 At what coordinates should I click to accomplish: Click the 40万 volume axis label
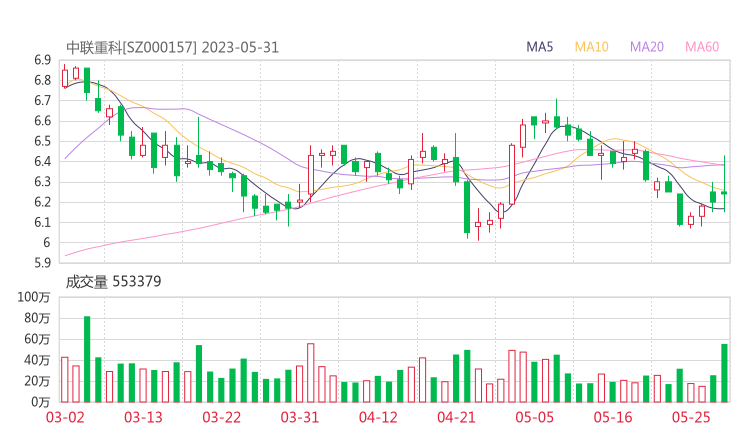coord(37,360)
